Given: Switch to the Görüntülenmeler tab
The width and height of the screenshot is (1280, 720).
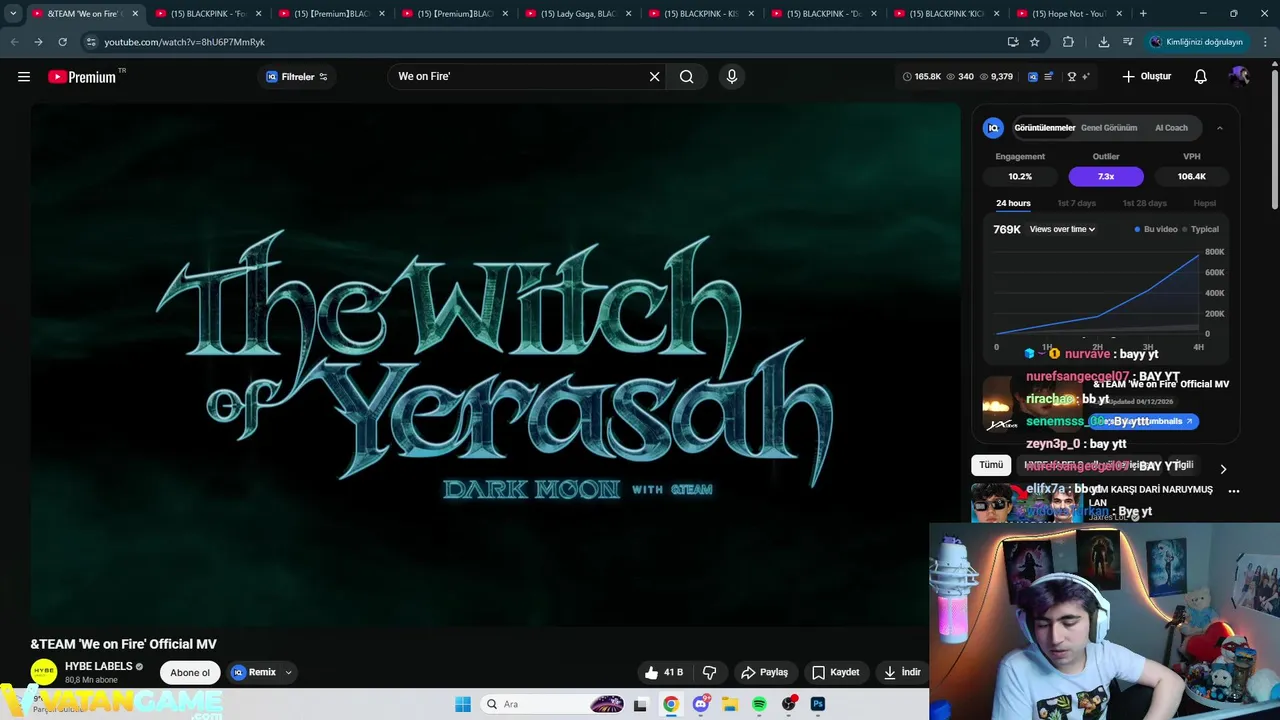Looking at the screenshot, I should tap(1044, 128).
